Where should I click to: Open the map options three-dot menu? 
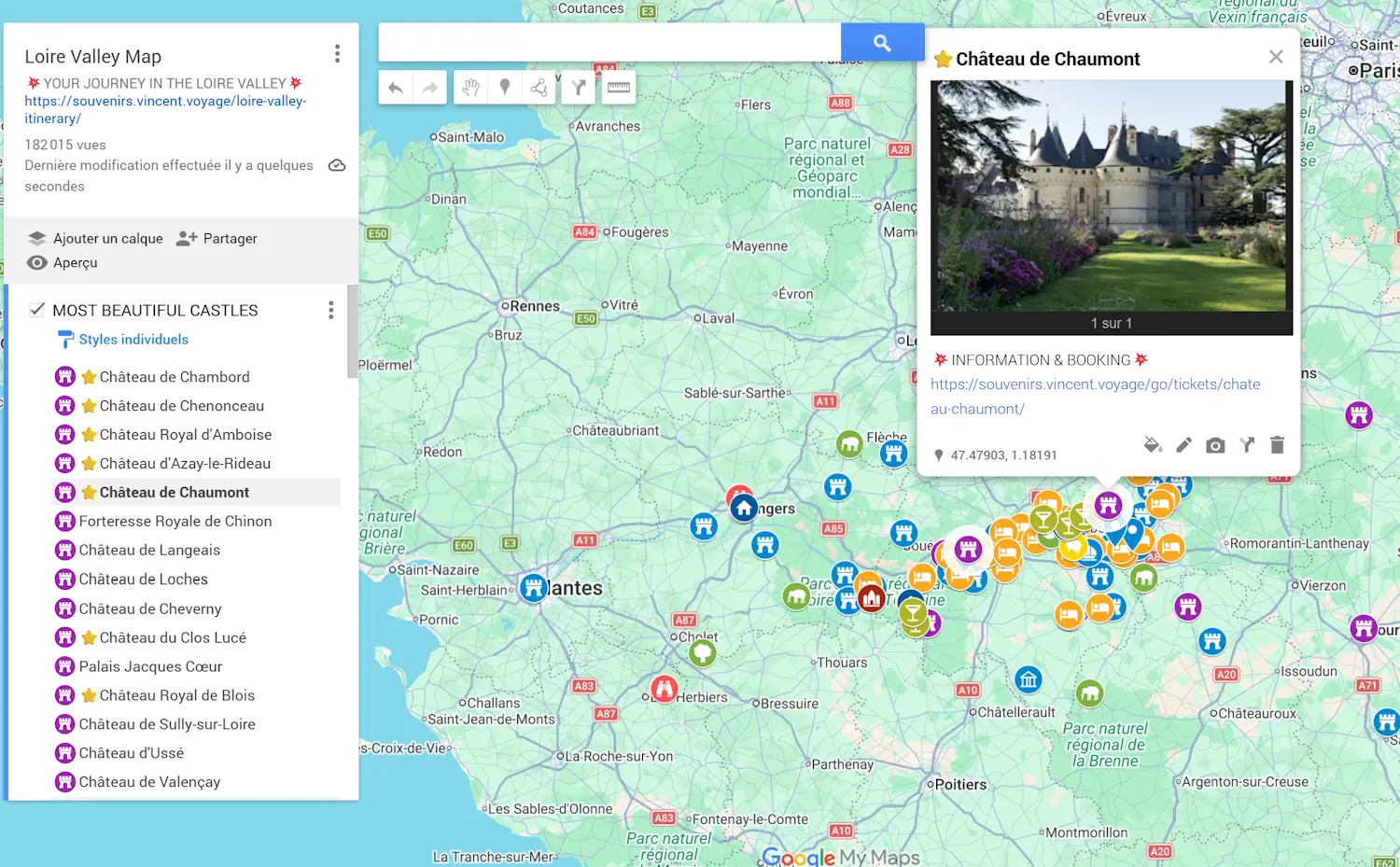337,53
